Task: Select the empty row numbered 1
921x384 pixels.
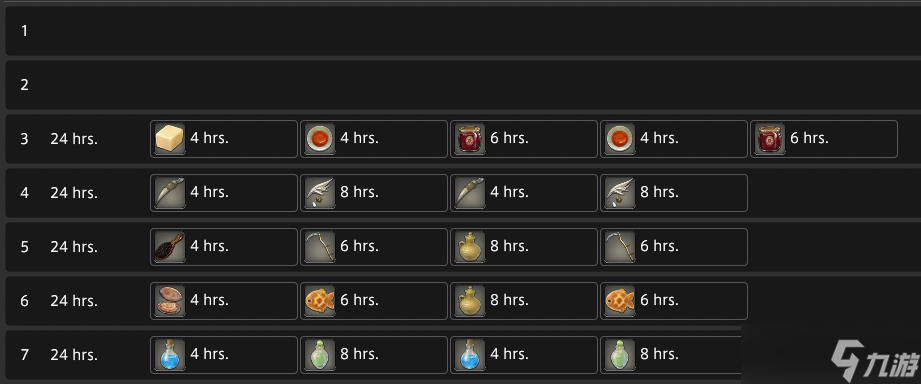Action: pos(463,31)
